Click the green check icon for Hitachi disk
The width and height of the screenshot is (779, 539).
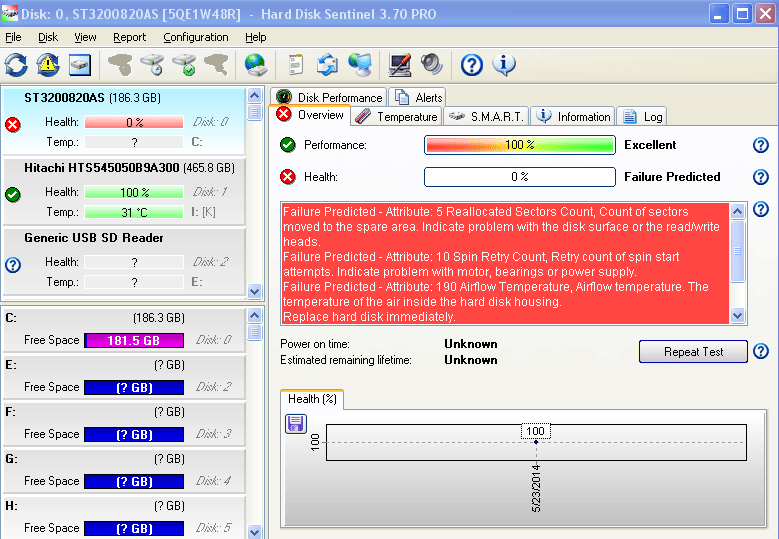[x=13, y=194]
